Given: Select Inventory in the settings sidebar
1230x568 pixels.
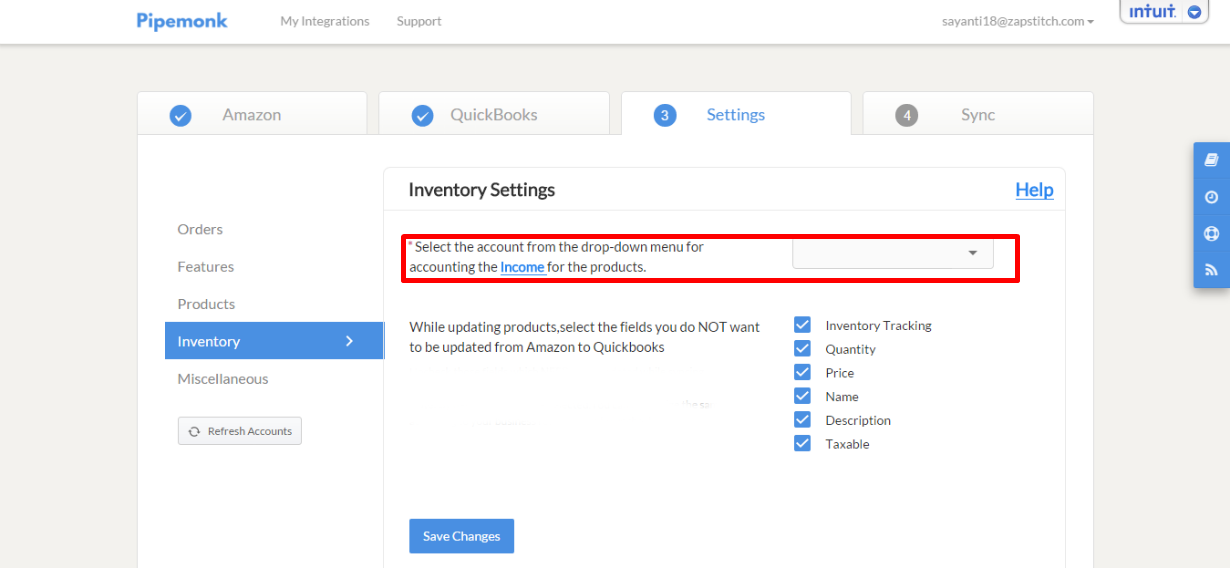Looking at the screenshot, I should click(274, 341).
